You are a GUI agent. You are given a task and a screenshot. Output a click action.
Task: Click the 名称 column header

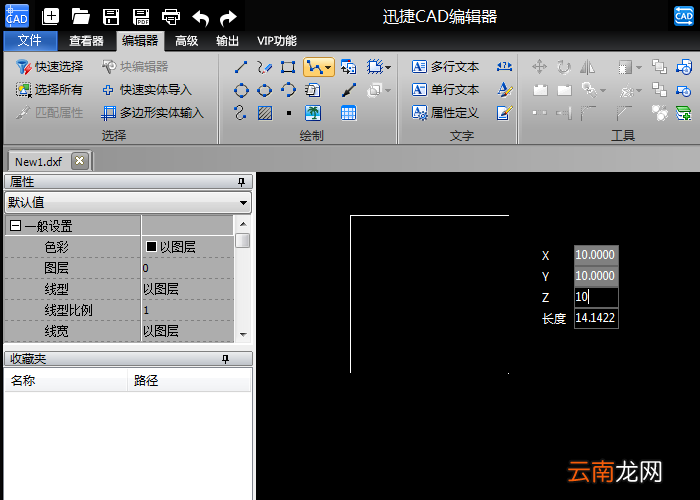click(x=66, y=381)
